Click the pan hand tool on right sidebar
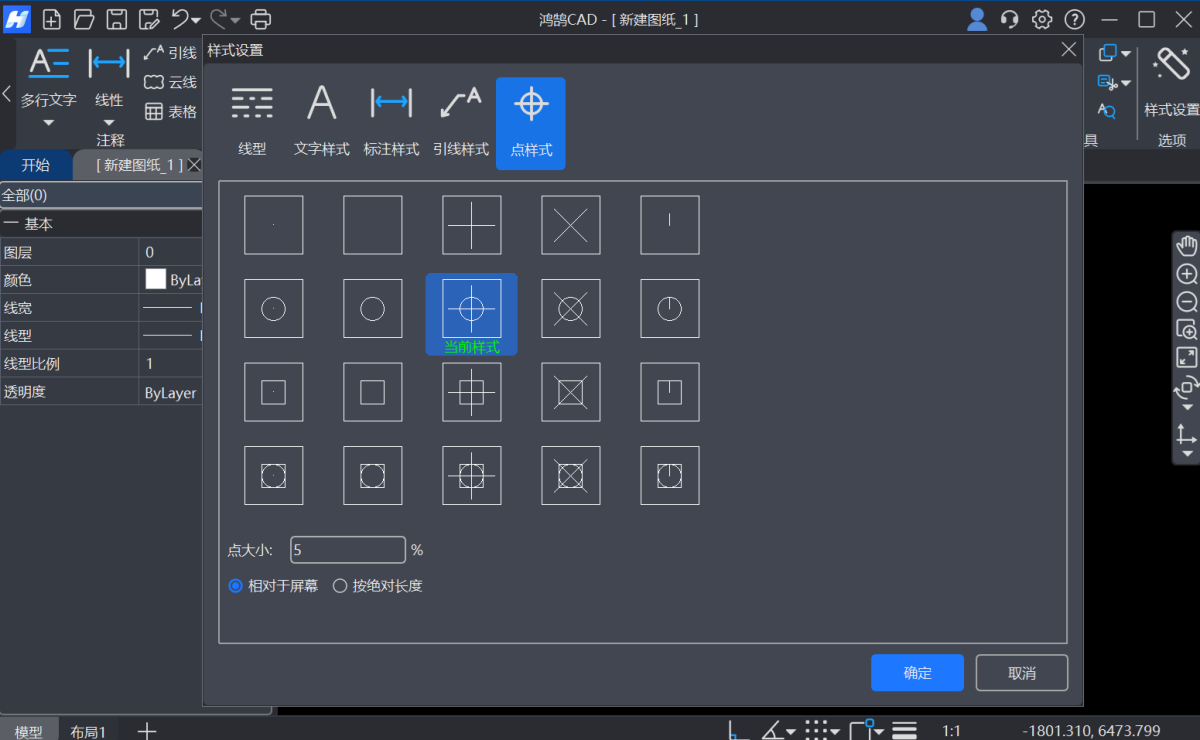Image resolution: width=1200 pixels, height=740 pixels. pyautogui.click(x=1185, y=245)
